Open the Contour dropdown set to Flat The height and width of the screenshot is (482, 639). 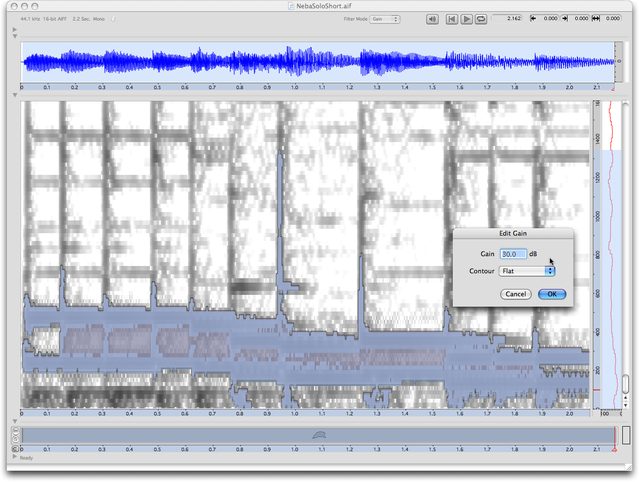pos(528,270)
